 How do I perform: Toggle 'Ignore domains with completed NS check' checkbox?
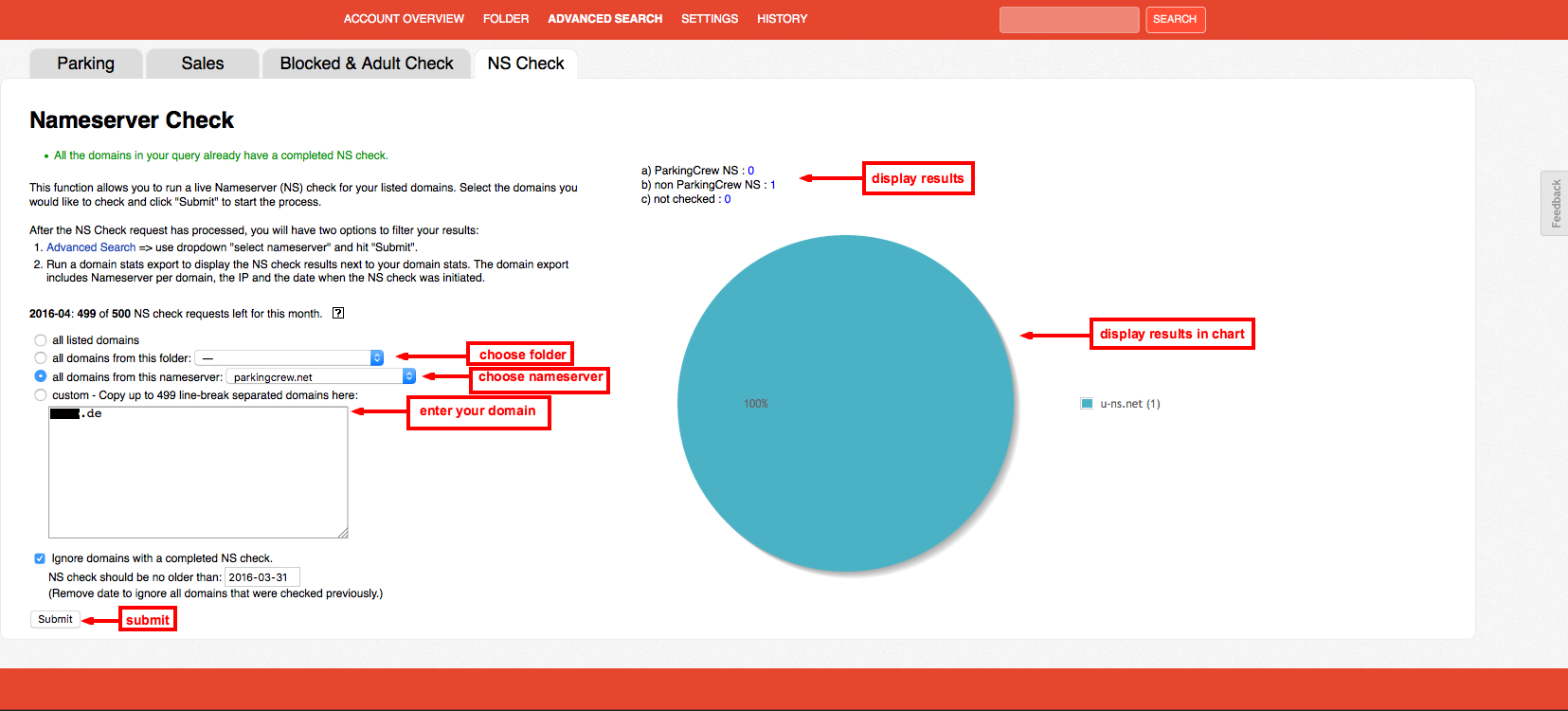(40, 558)
